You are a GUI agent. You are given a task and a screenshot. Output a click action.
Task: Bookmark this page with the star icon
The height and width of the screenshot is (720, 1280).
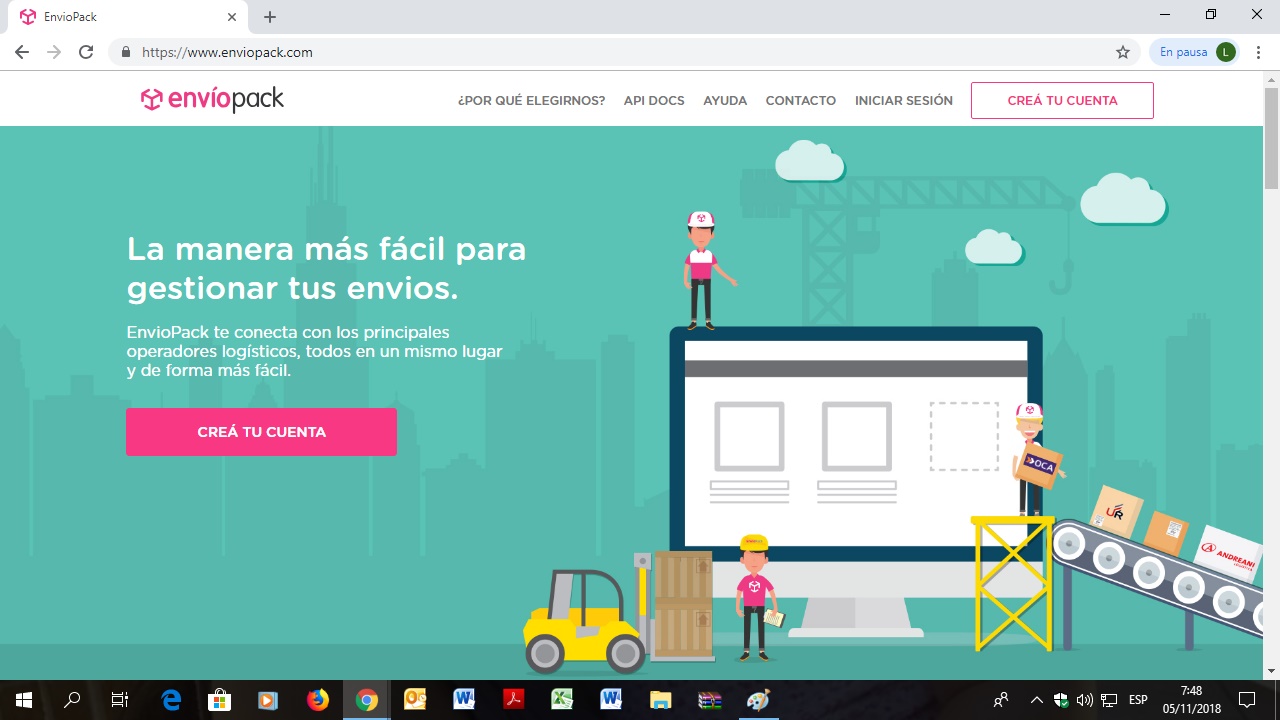(x=1123, y=52)
